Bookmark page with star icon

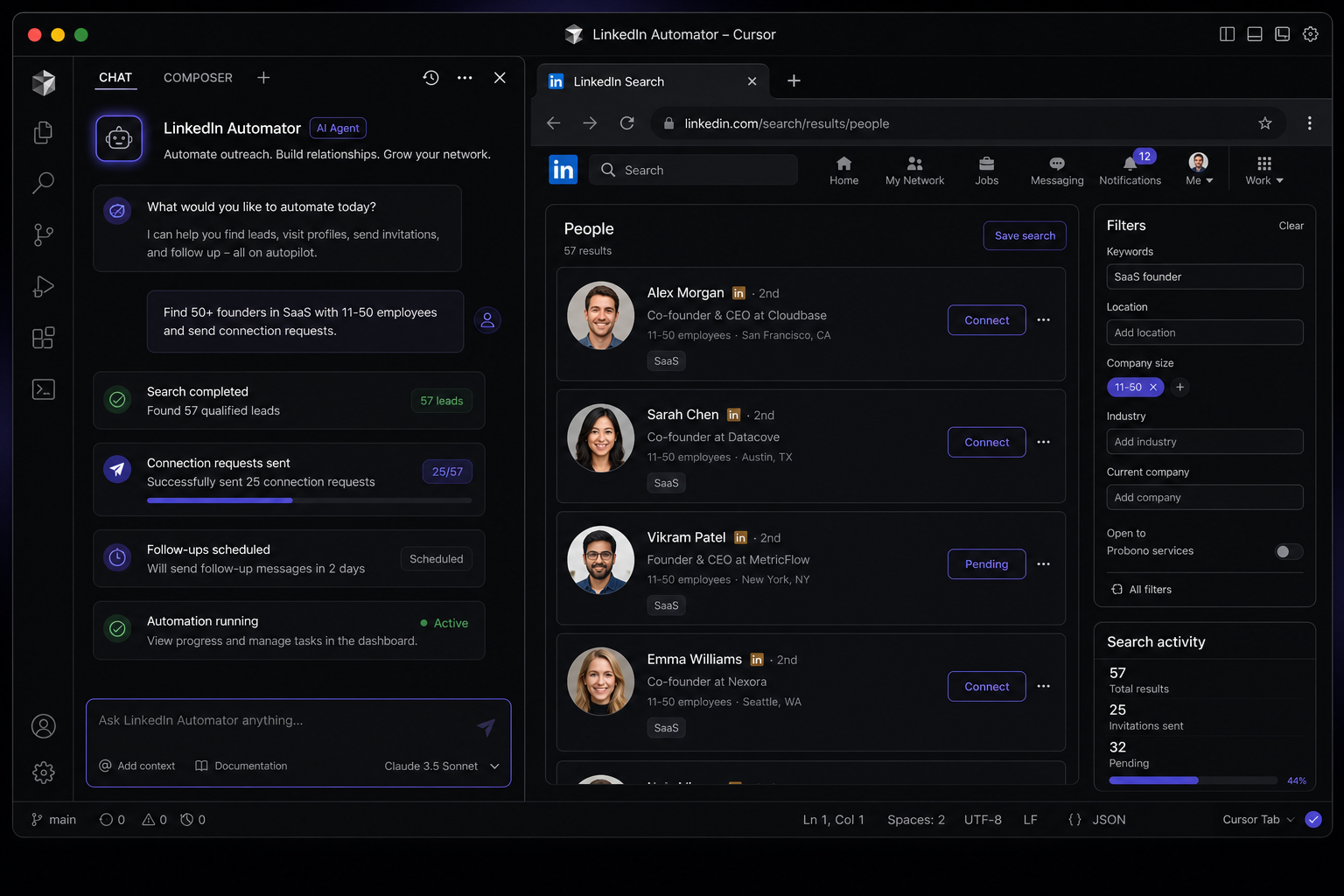point(1264,123)
